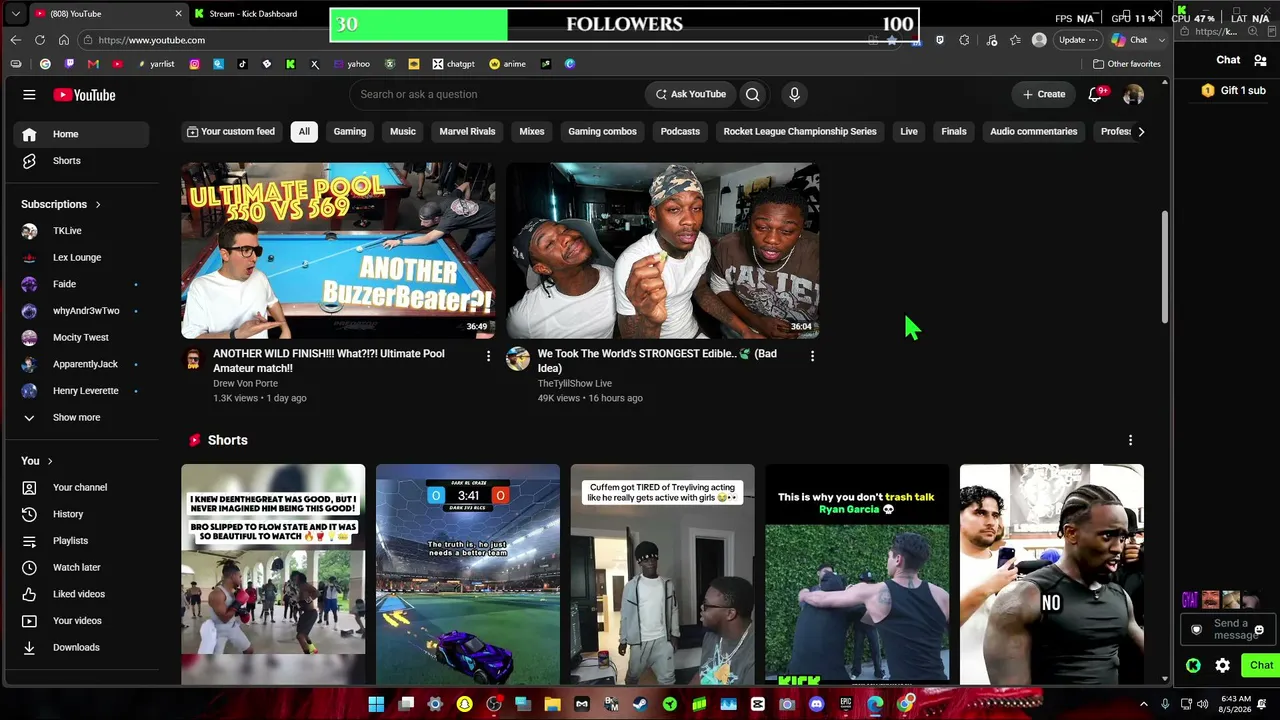Open Epic Games Launcher from taskbar
Image resolution: width=1280 pixels, height=720 pixels.
click(x=846, y=704)
